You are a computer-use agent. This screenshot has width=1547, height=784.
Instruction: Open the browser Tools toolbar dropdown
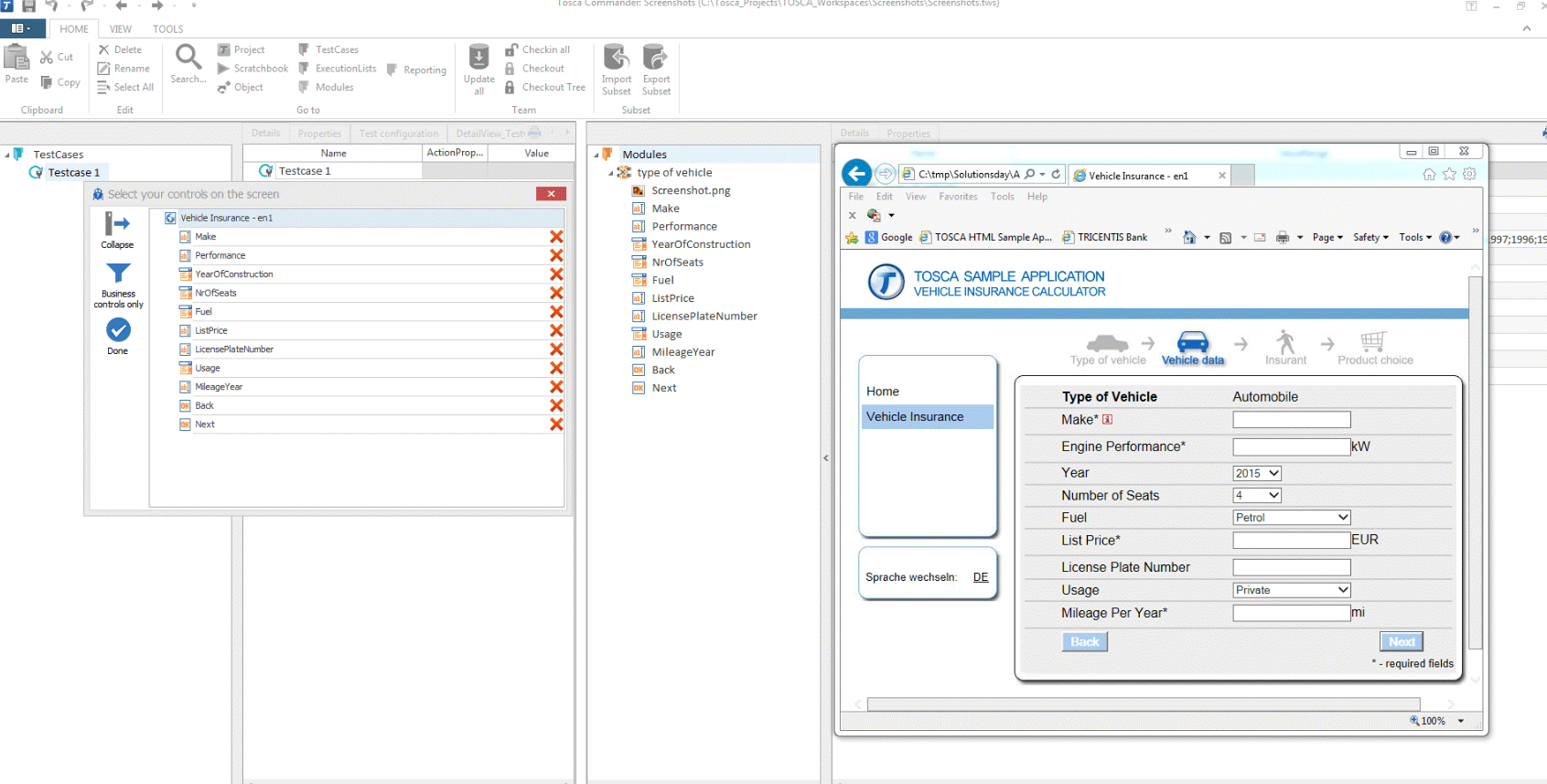tap(1415, 237)
